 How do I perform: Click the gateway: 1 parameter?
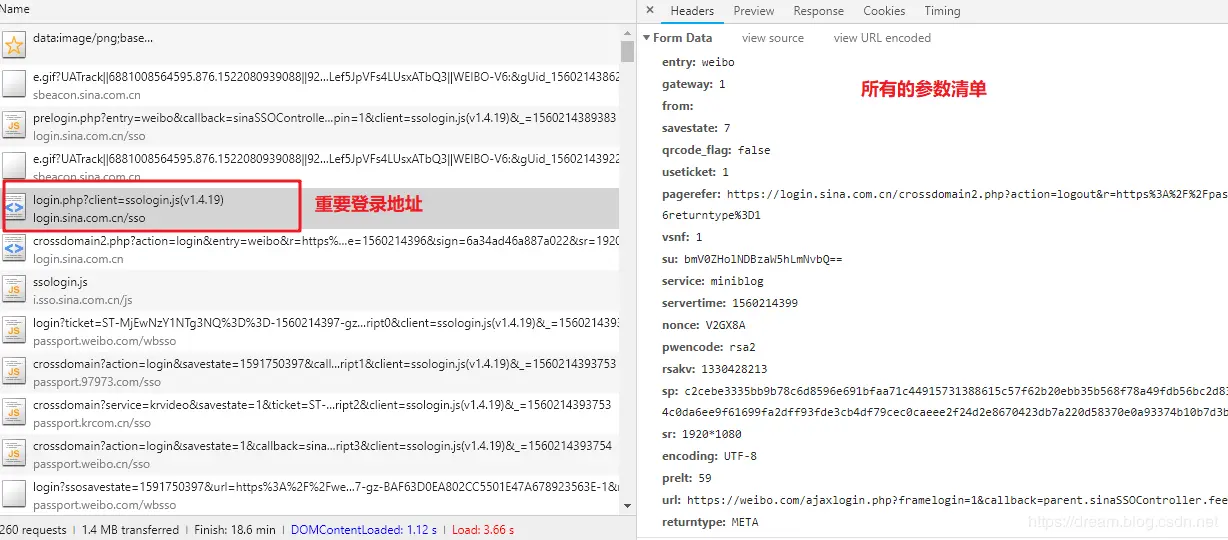point(693,84)
